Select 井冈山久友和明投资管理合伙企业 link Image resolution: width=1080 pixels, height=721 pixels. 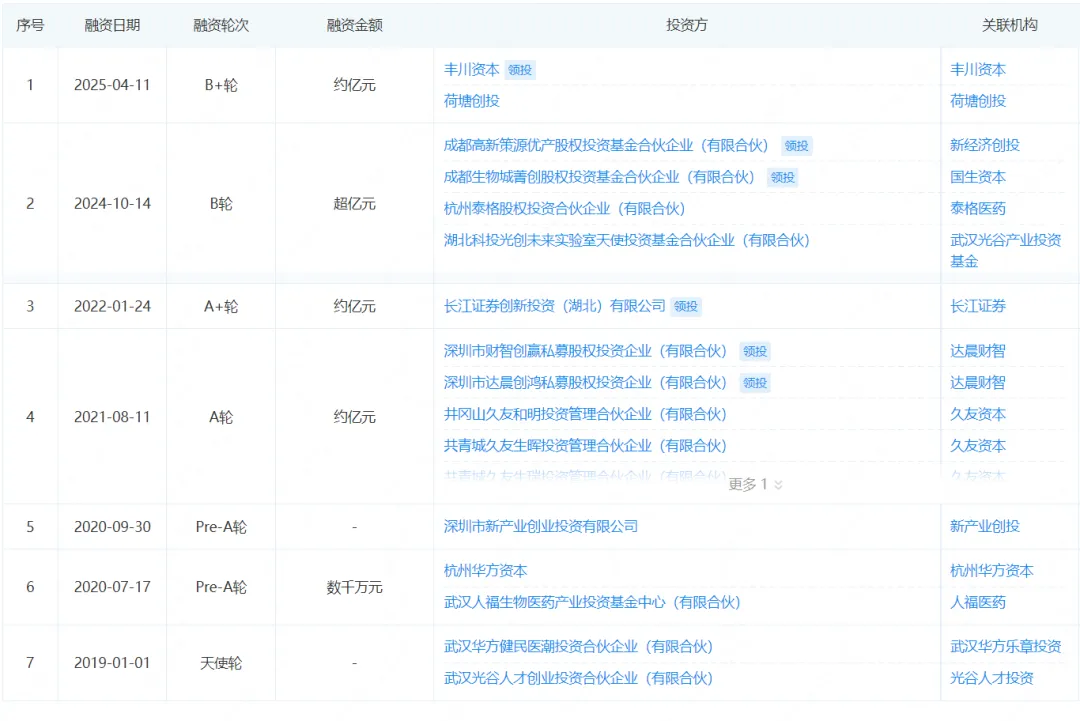[x=585, y=414]
